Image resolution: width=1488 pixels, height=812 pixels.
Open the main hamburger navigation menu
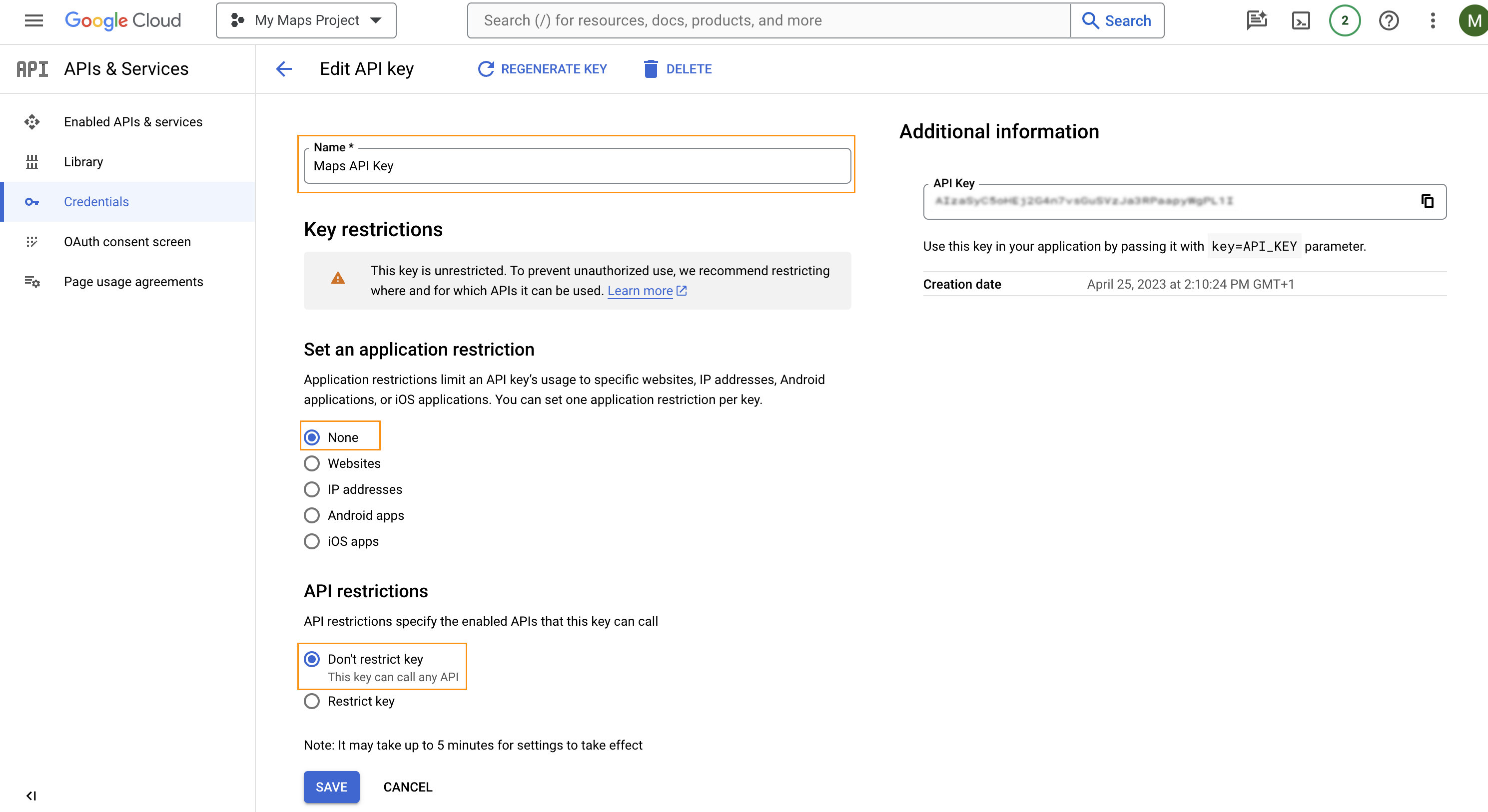[33, 21]
